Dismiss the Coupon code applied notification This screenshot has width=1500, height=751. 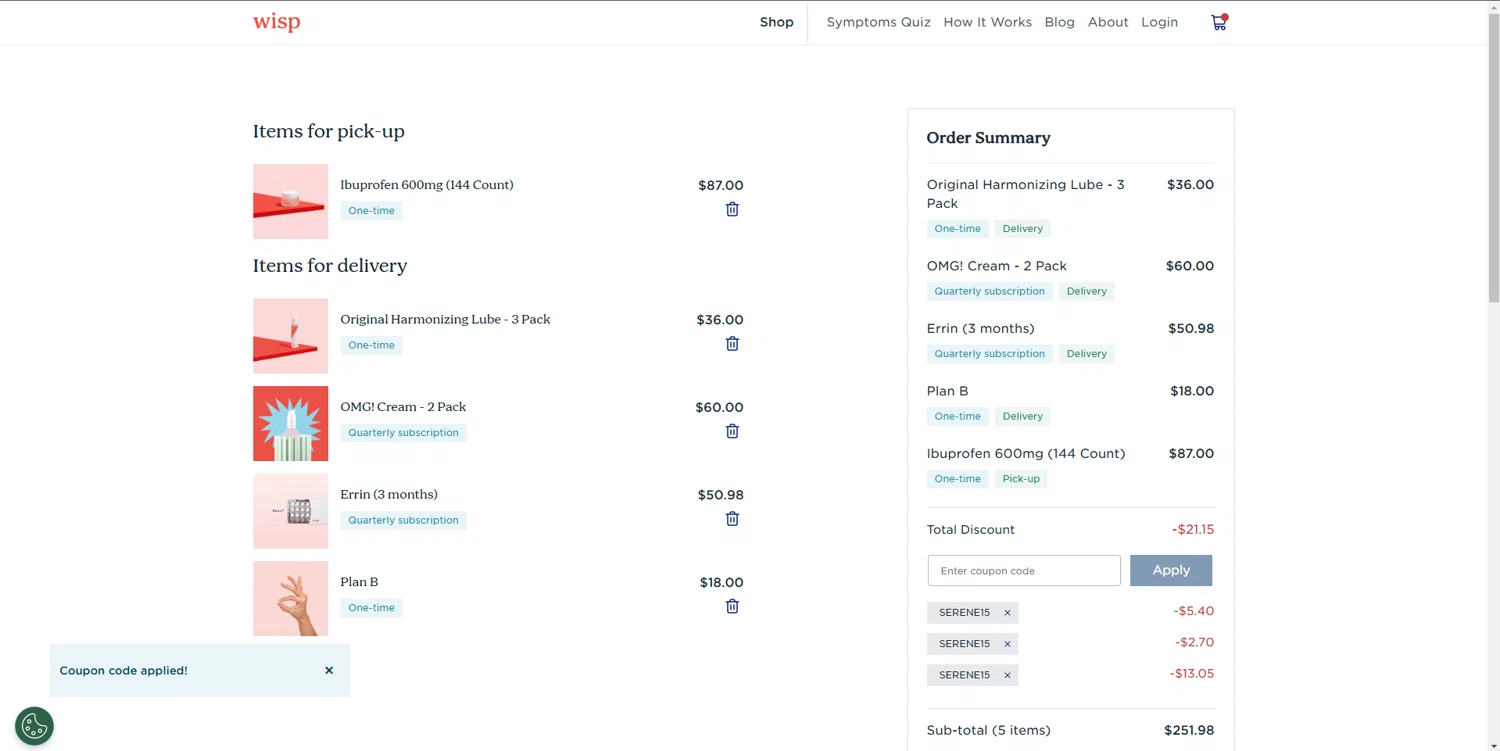[x=329, y=671]
